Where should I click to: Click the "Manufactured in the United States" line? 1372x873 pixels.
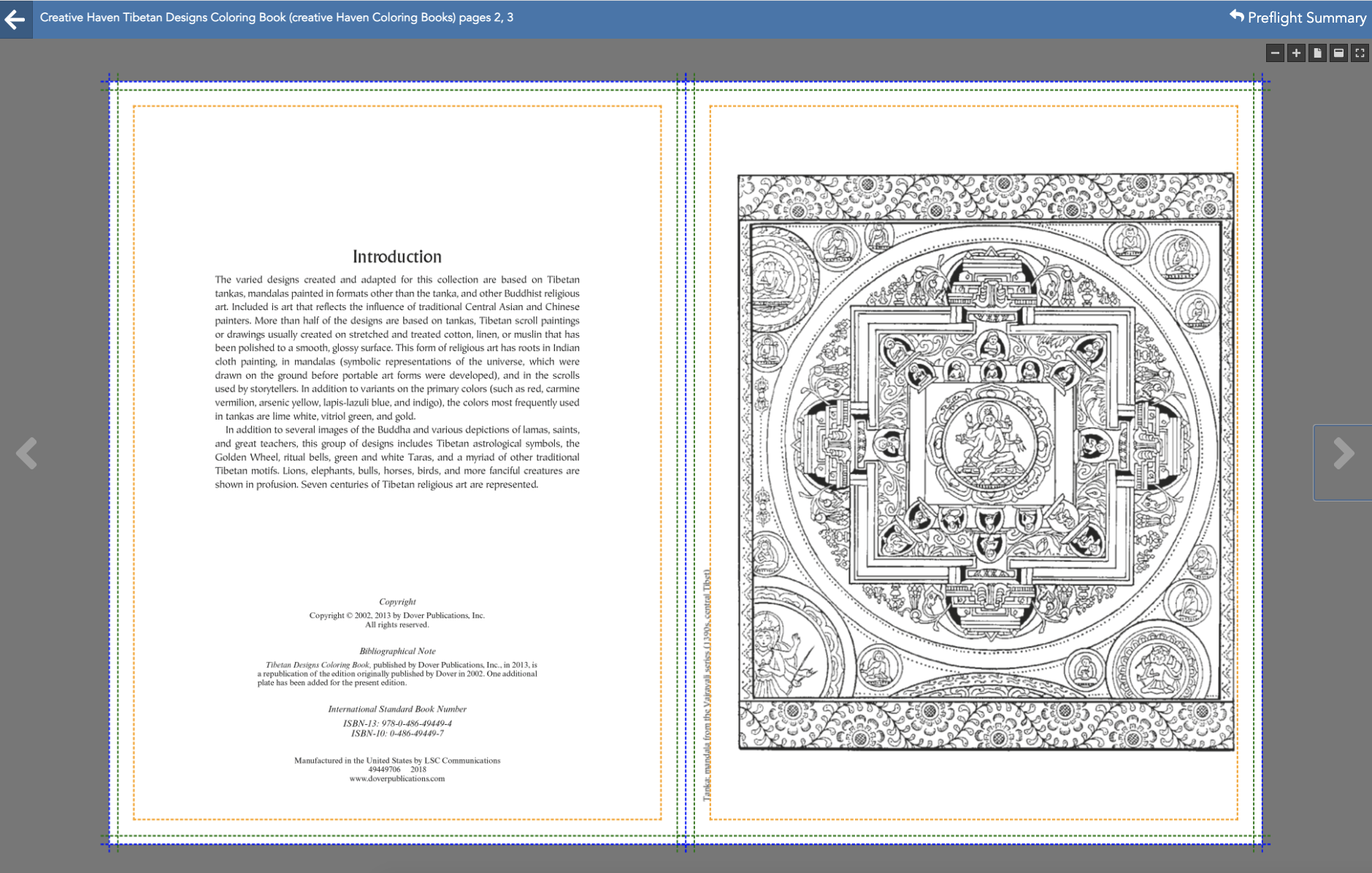point(397,761)
